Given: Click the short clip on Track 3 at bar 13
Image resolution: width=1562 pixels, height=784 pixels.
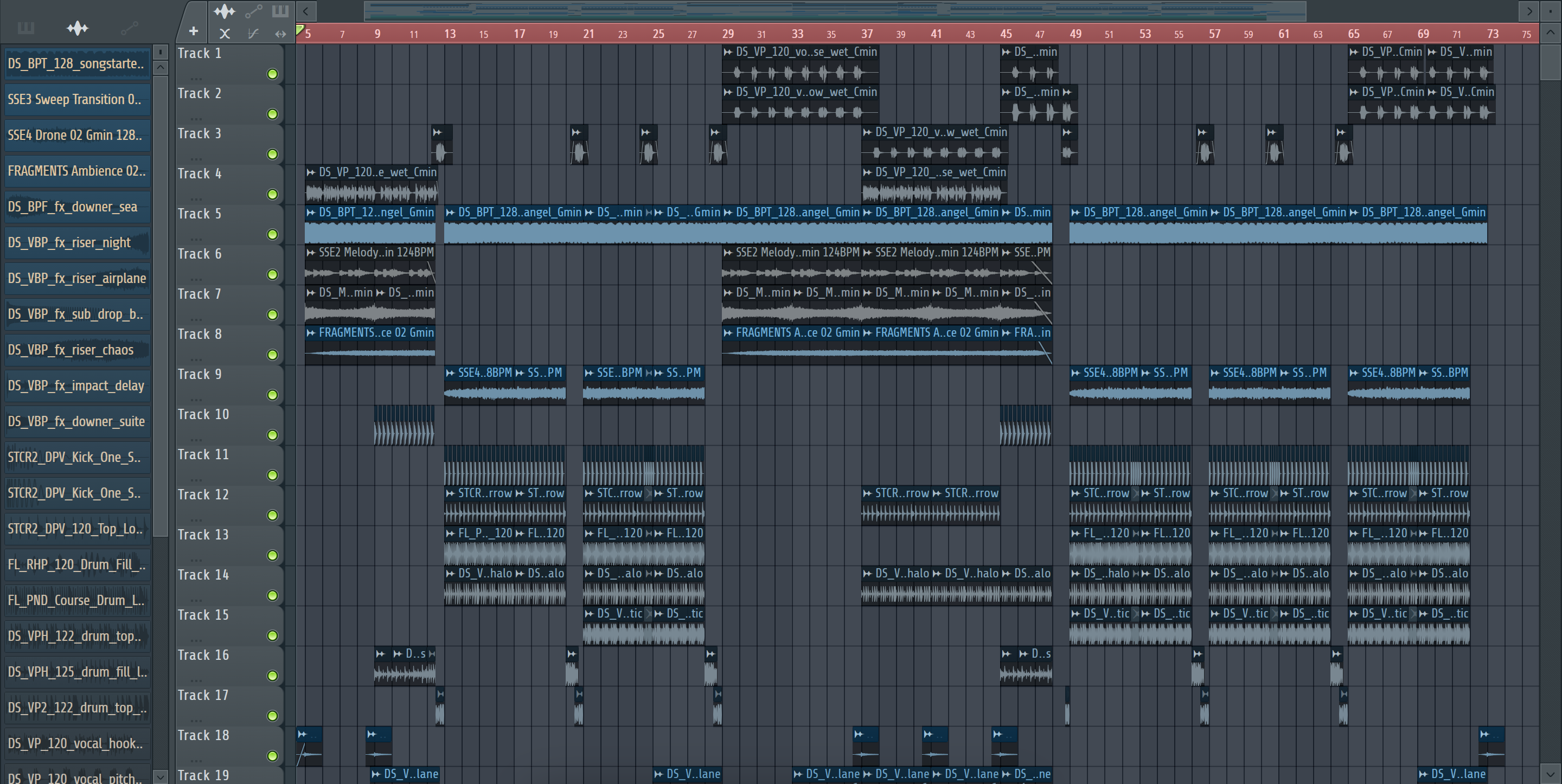Looking at the screenshot, I should pos(442,144).
